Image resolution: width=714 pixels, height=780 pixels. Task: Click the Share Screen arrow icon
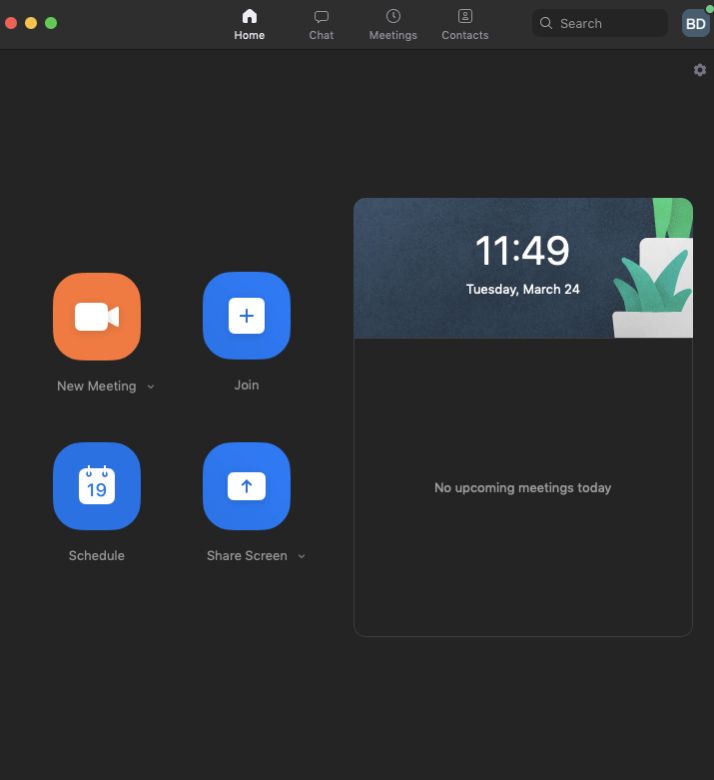(x=246, y=486)
